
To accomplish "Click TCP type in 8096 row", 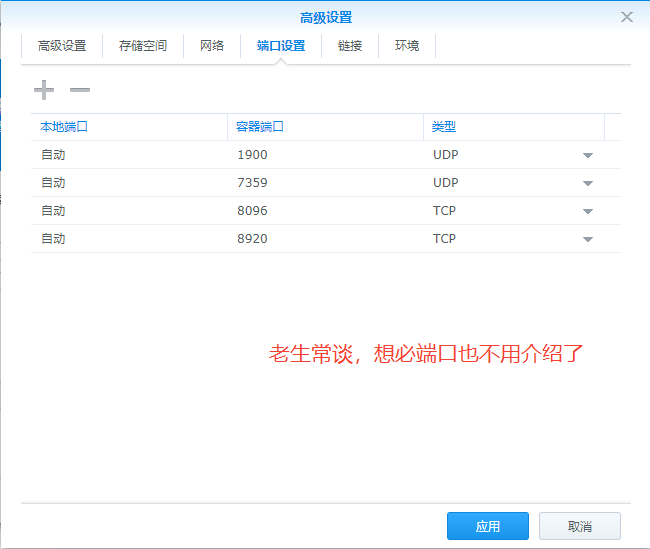I will tap(444, 211).
